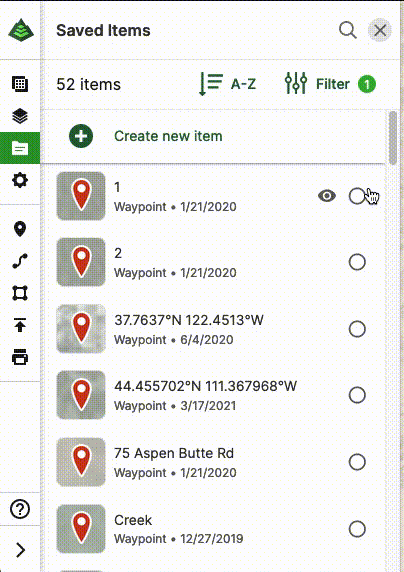Open the map layers stack icon
The image size is (404, 572).
(20, 116)
